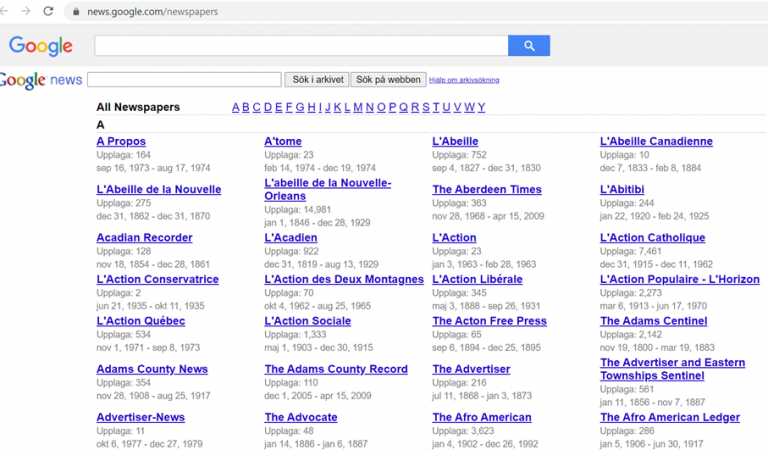Open L'Action Québec
This screenshot has height=450, width=768.
(x=141, y=321)
